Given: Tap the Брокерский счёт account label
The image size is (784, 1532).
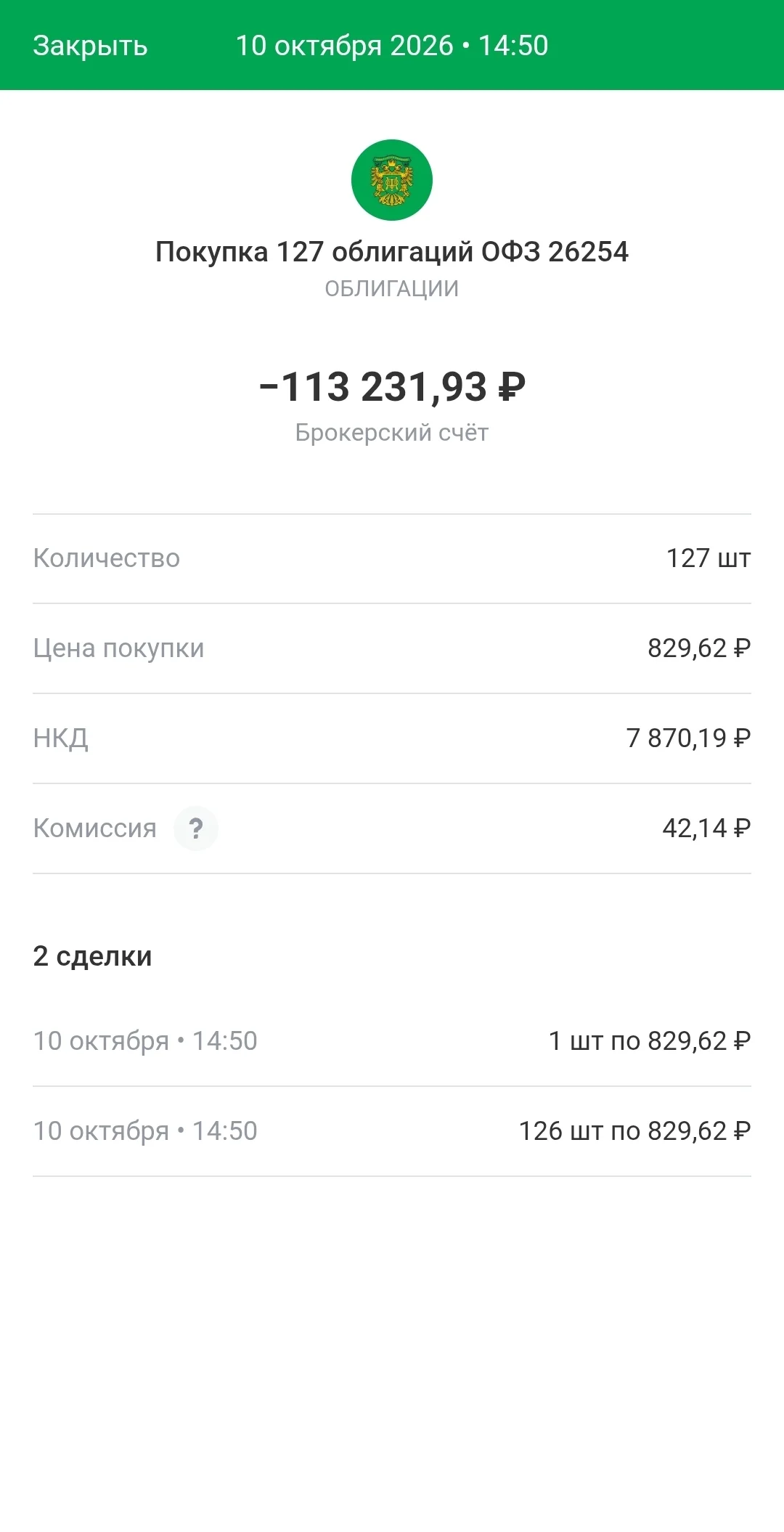Looking at the screenshot, I should 392,433.
